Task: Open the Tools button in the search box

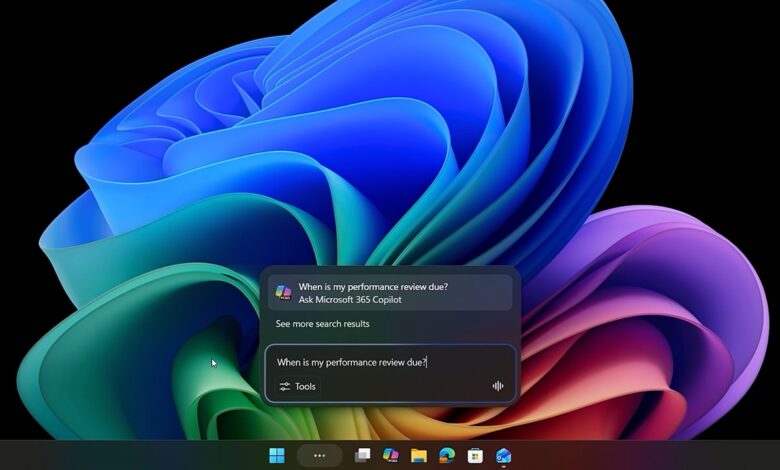Action: 297,386
